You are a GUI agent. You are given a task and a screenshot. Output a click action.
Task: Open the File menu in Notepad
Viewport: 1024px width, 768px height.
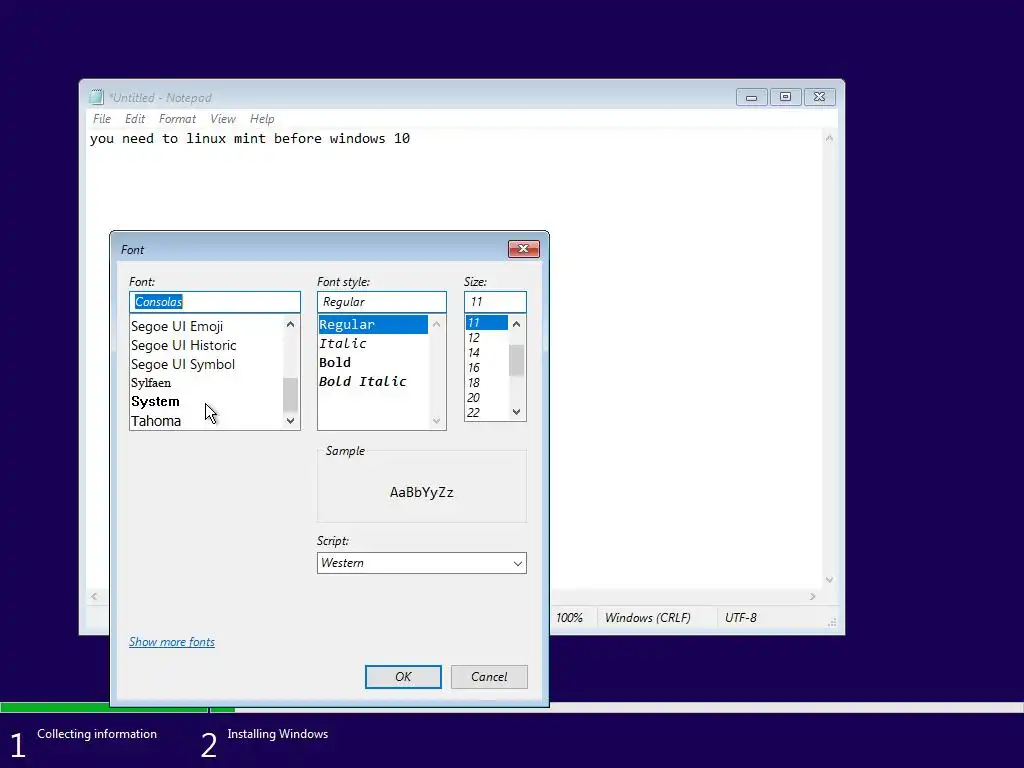pyautogui.click(x=102, y=119)
